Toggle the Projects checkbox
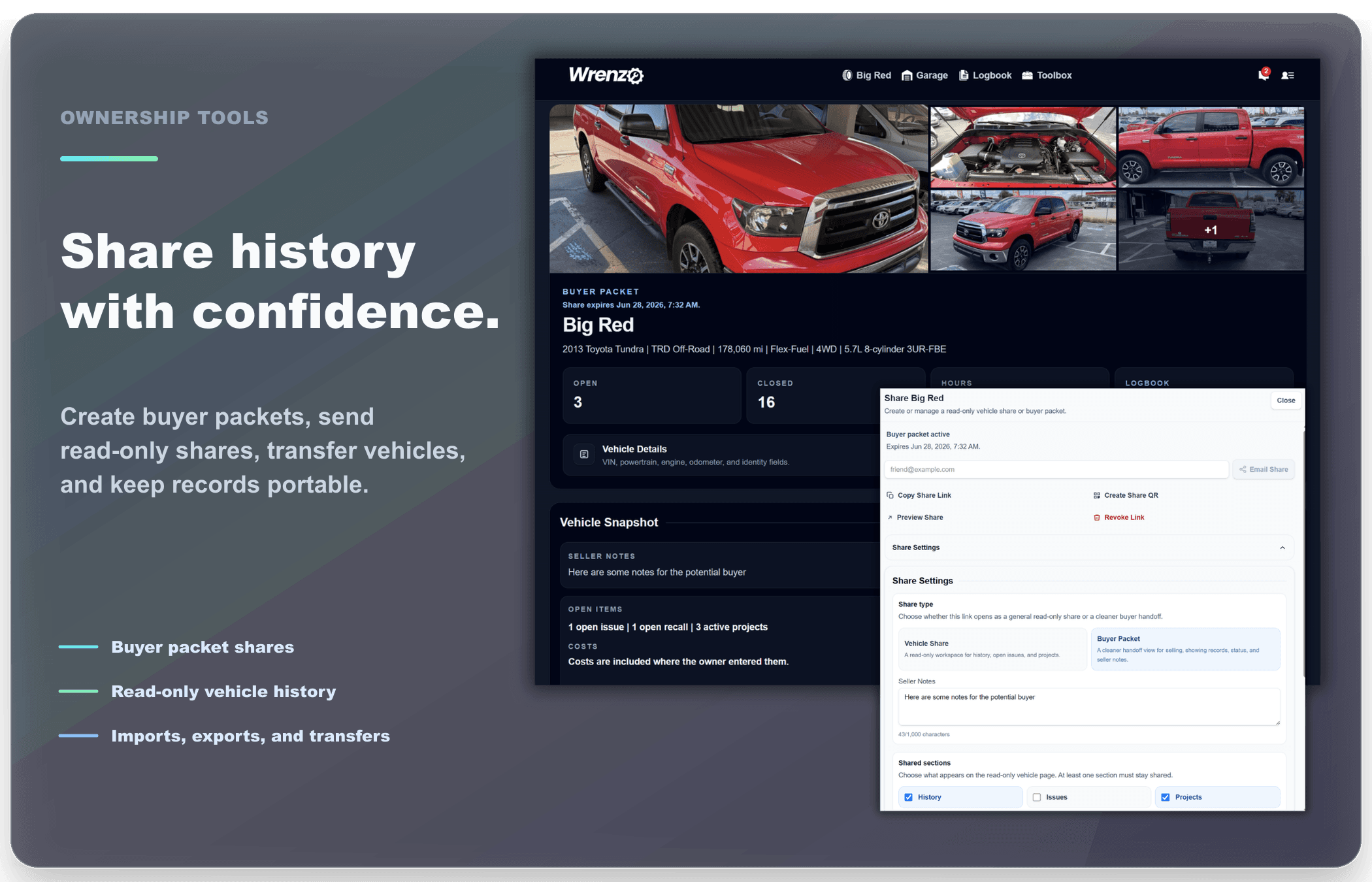 [x=1165, y=797]
